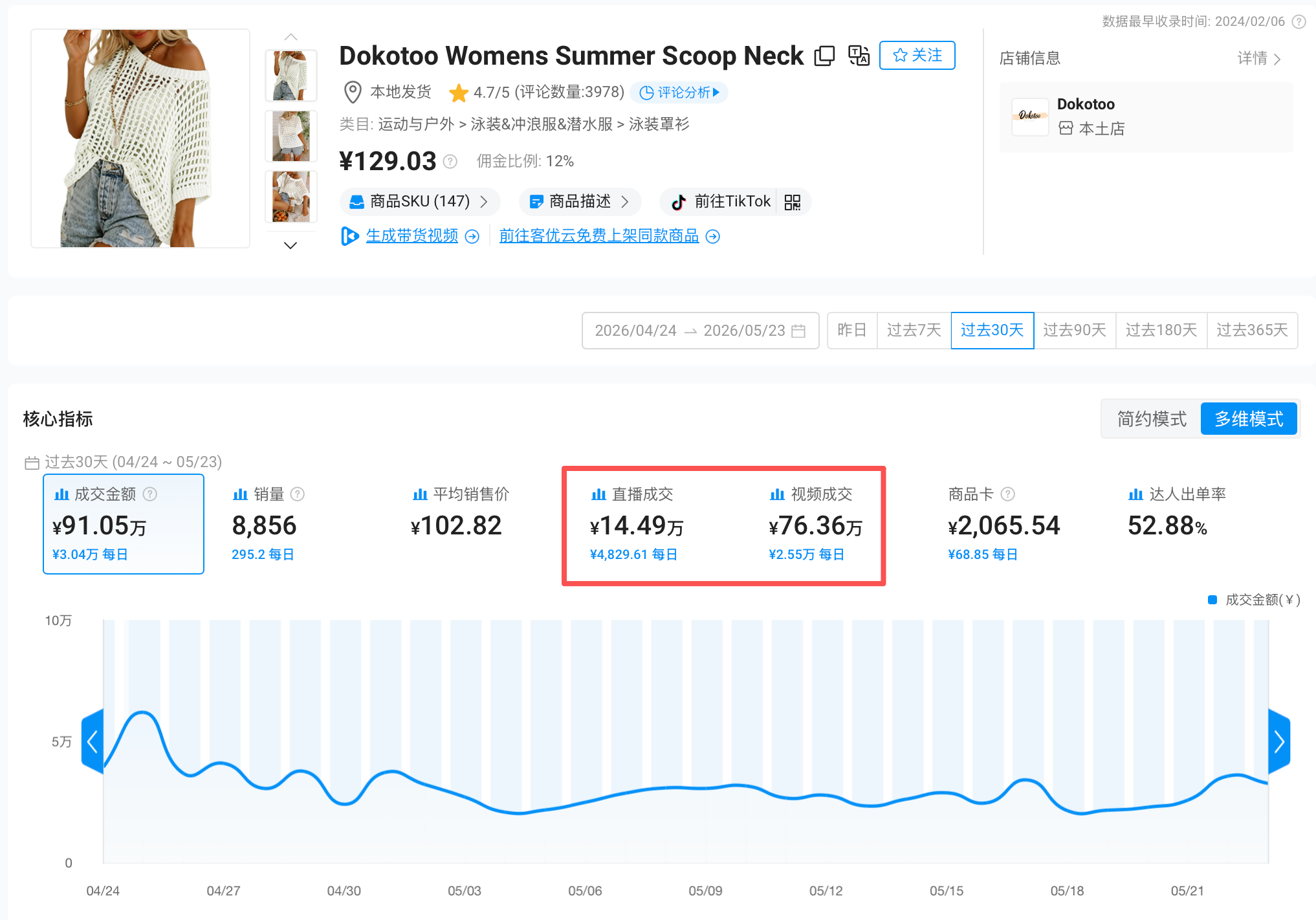Click the chart icon beside 视频成交
Viewport: 1316px width, 920px height.
[777, 495]
